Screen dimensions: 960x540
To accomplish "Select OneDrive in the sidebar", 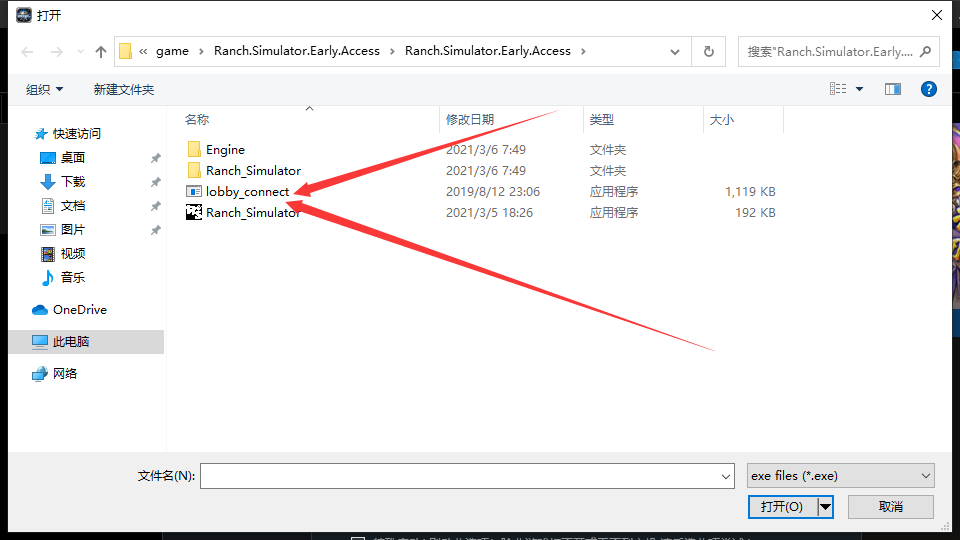I will pos(80,310).
